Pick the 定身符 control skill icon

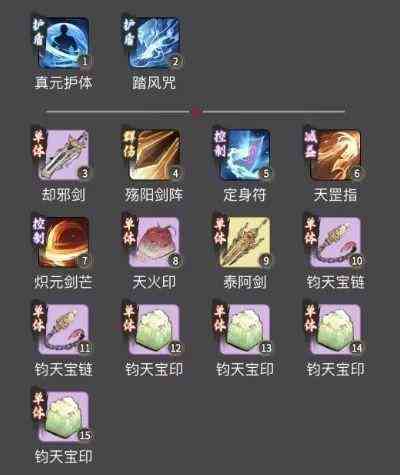pos(245,155)
